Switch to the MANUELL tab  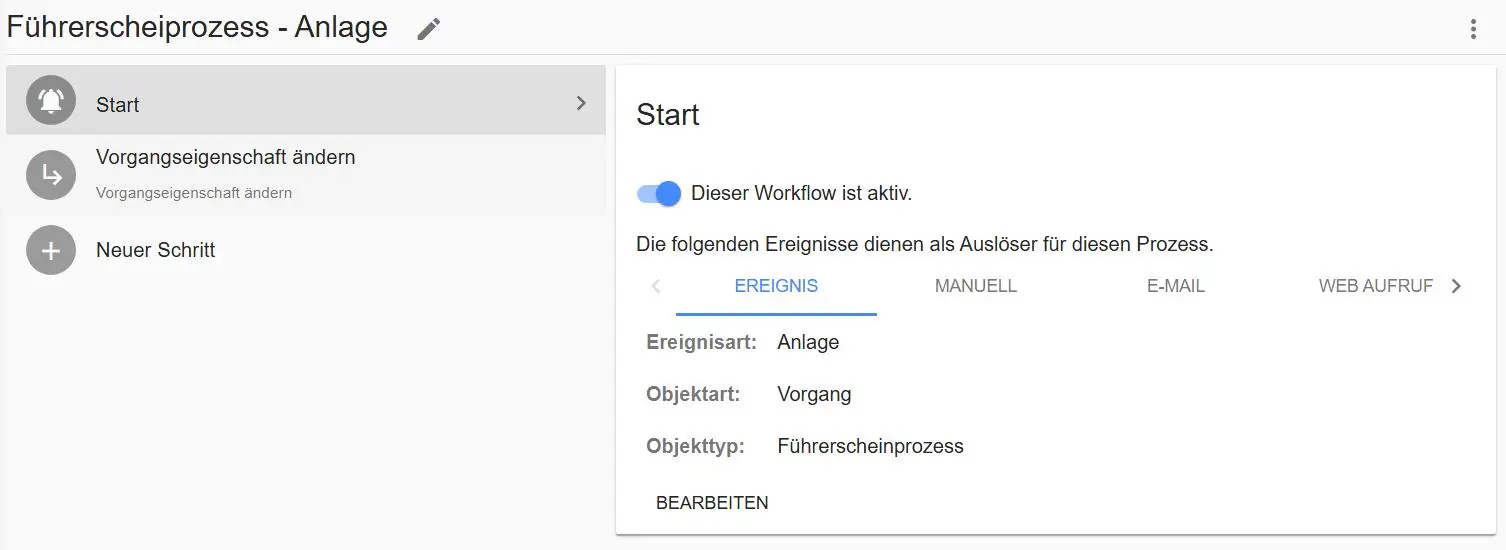coord(975,286)
